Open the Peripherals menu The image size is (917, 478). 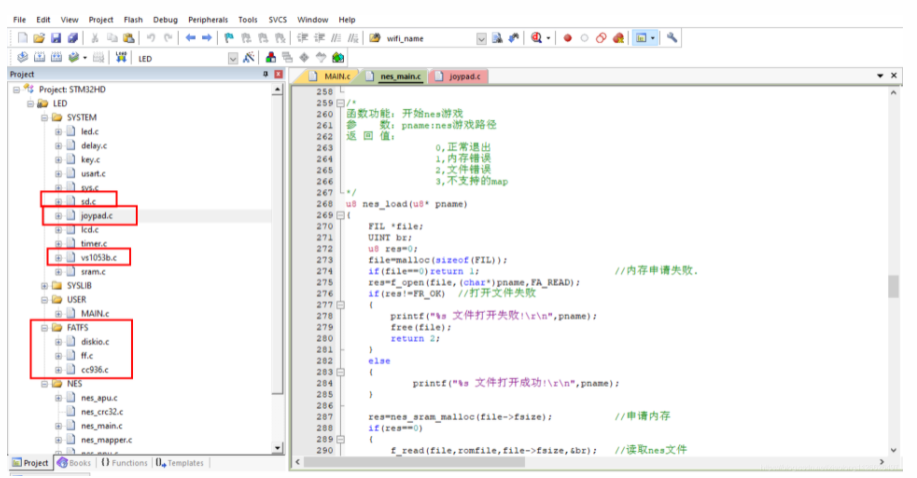point(207,19)
